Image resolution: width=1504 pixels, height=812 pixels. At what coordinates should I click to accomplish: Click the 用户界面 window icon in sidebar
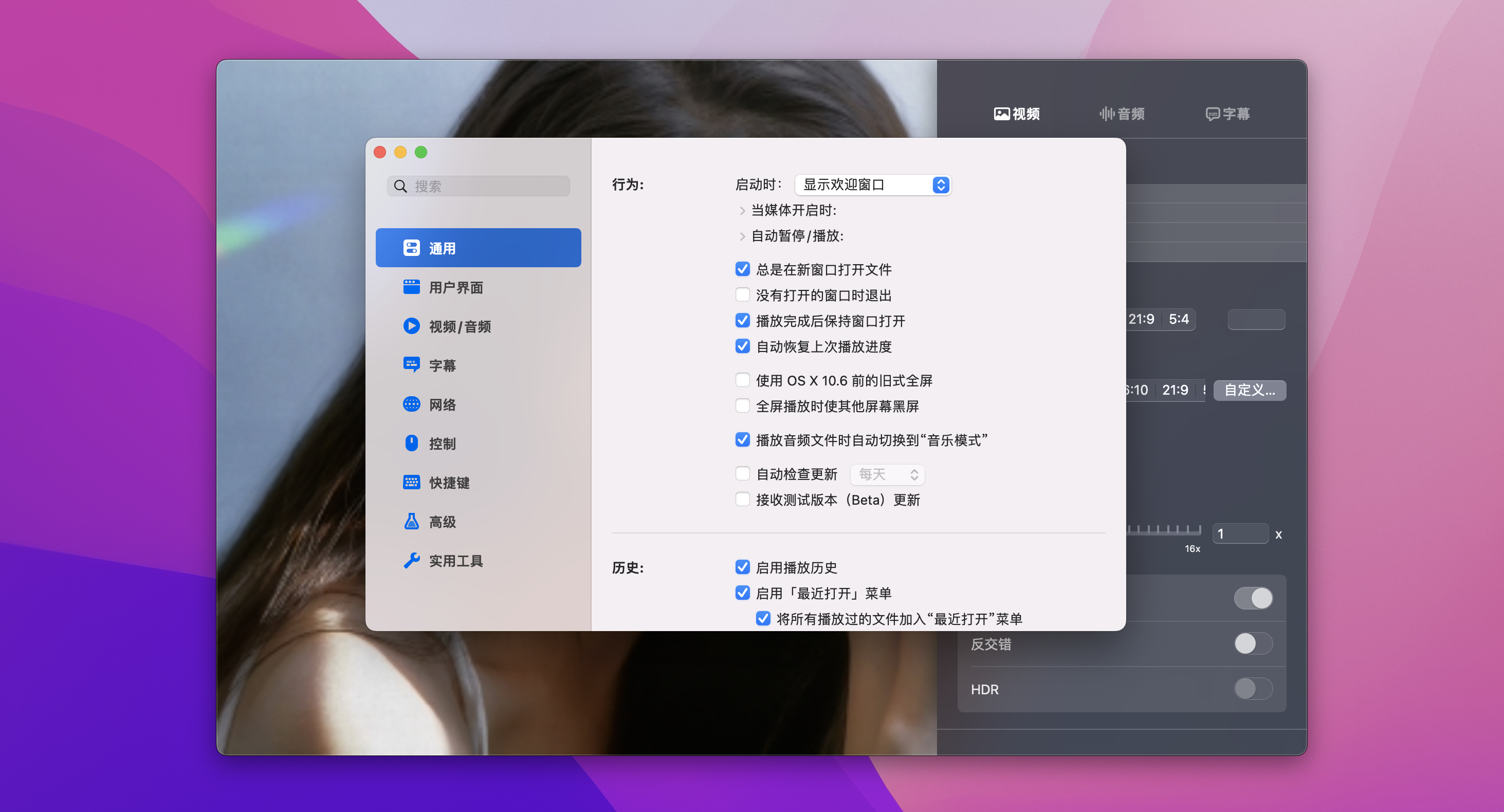point(412,287)
